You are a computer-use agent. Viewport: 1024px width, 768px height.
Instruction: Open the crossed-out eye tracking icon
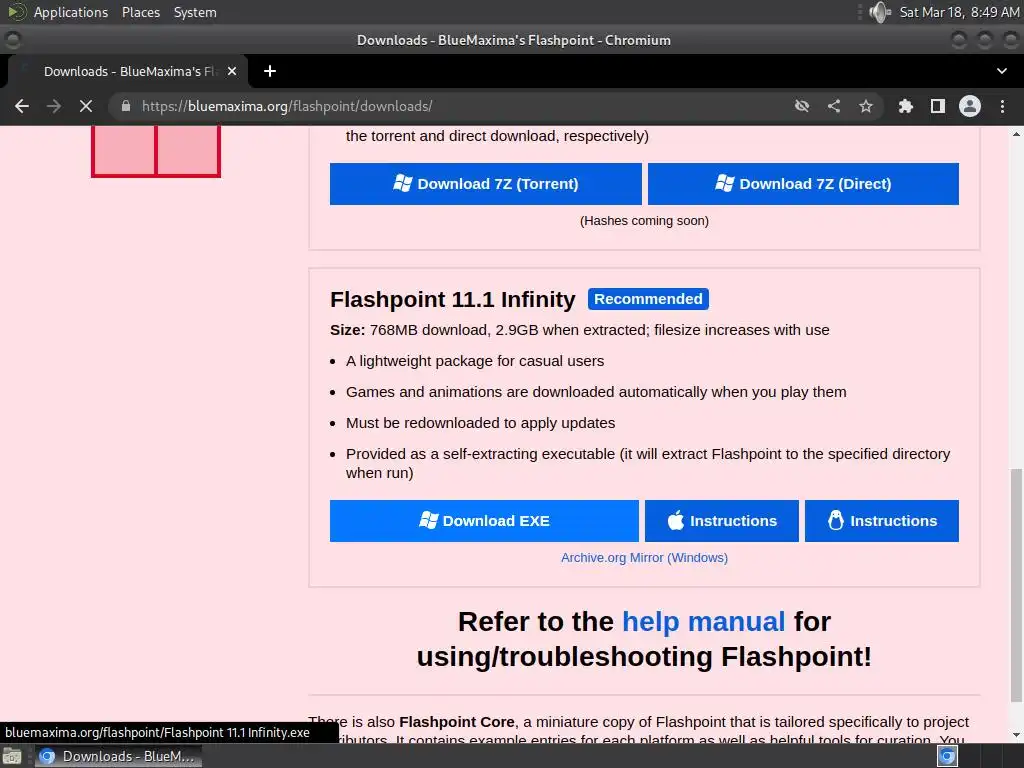[x=802, y=106]
